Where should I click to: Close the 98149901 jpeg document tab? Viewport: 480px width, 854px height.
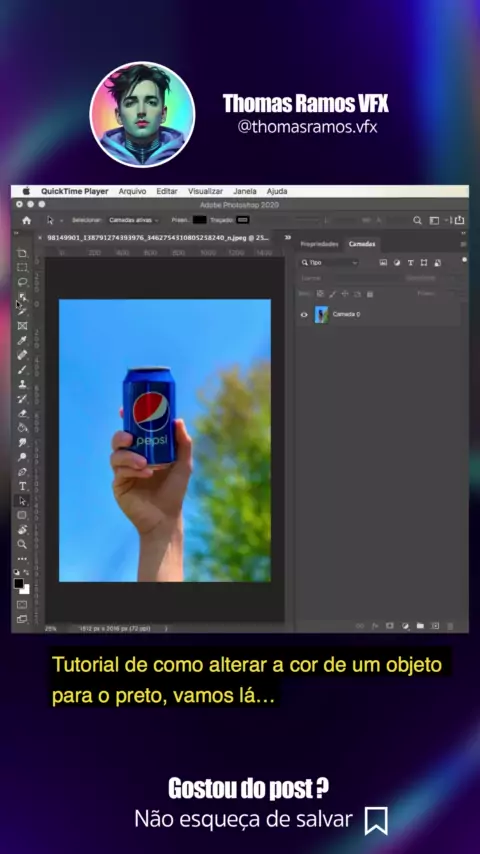pyautogui.click(x=40, y=237)
